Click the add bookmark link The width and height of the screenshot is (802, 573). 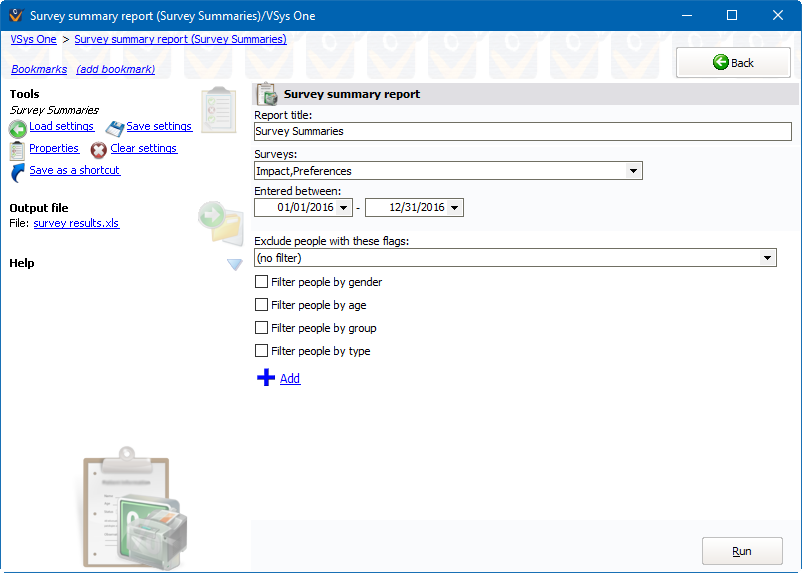[116, 69]
